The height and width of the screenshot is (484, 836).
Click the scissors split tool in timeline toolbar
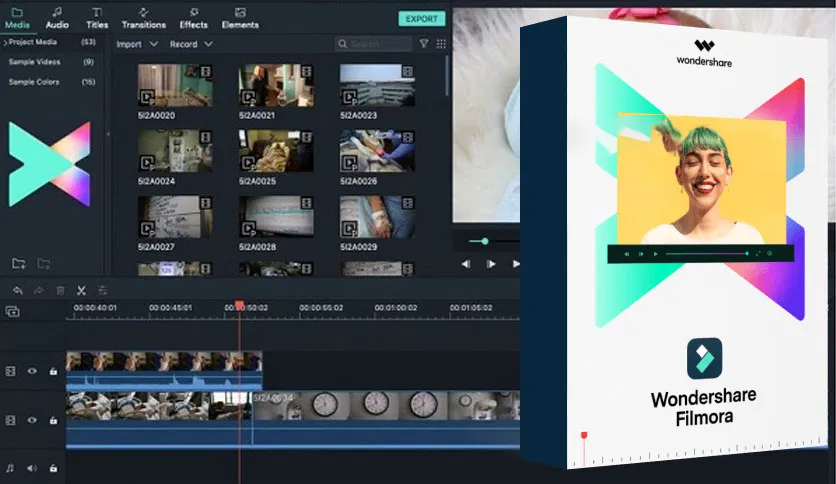(82, 290)
